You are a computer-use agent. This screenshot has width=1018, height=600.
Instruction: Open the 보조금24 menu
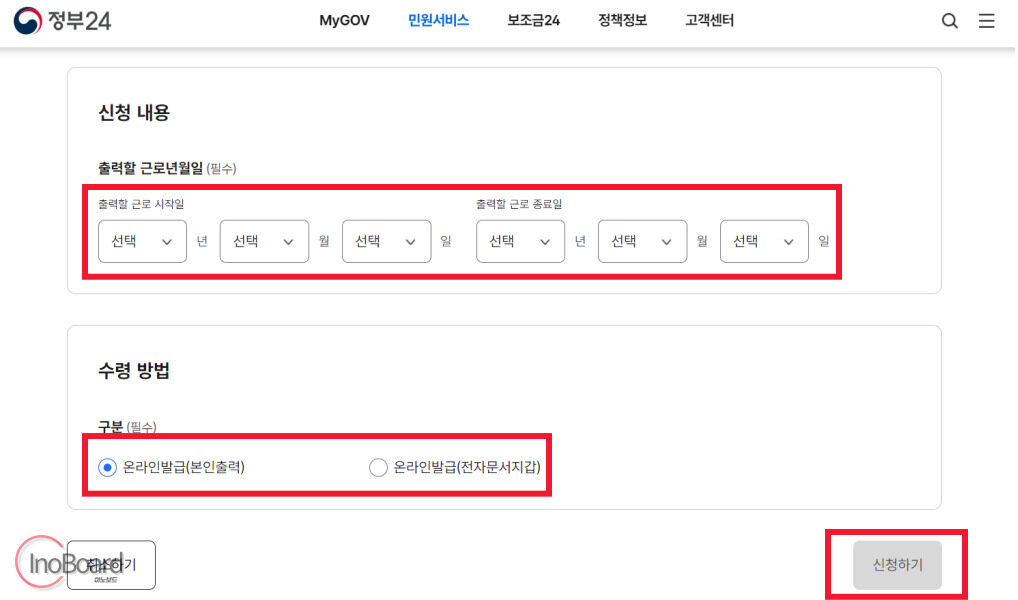533,21
